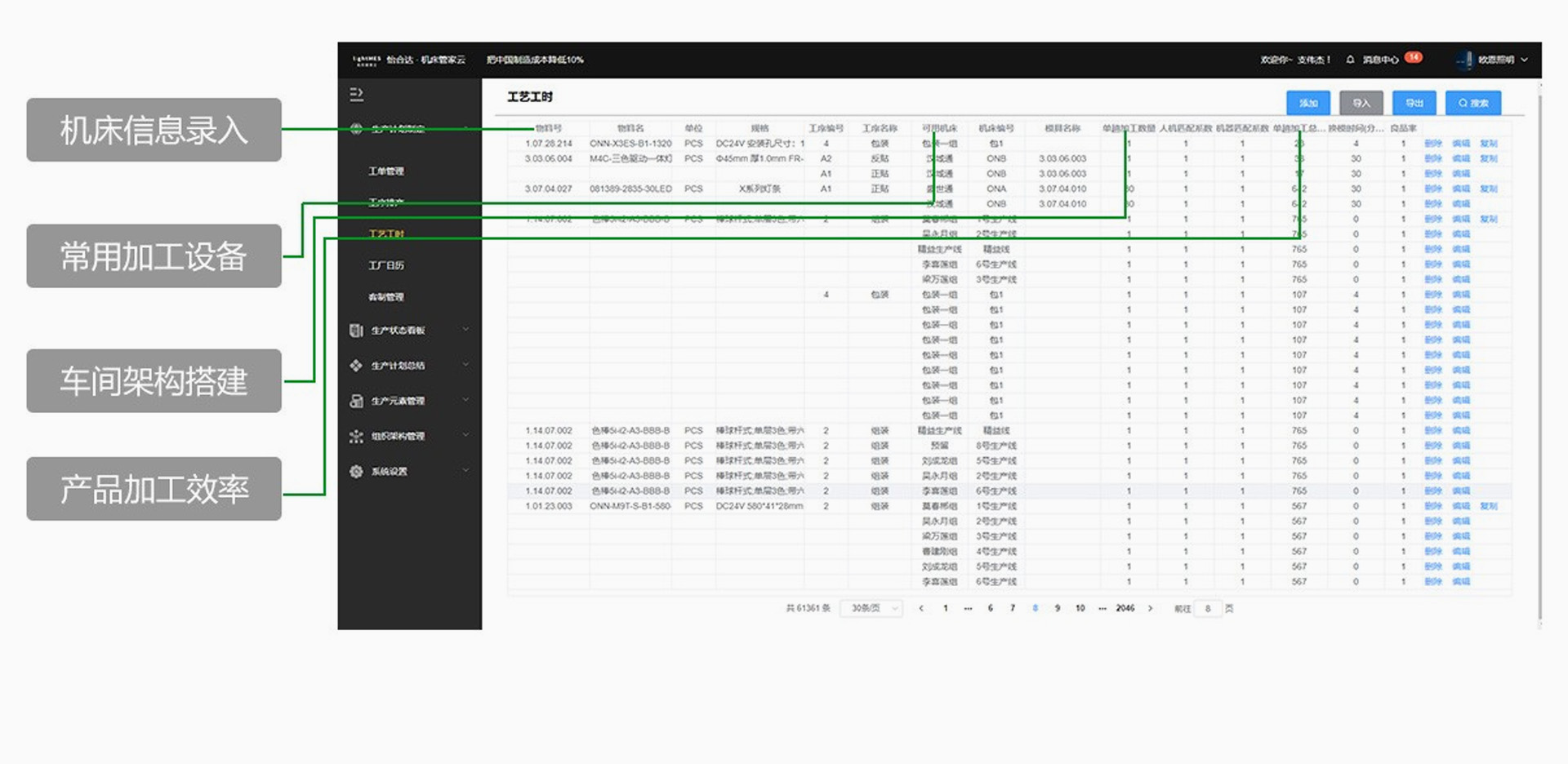Click the 生产状态看板 sidebar icon

356,331
